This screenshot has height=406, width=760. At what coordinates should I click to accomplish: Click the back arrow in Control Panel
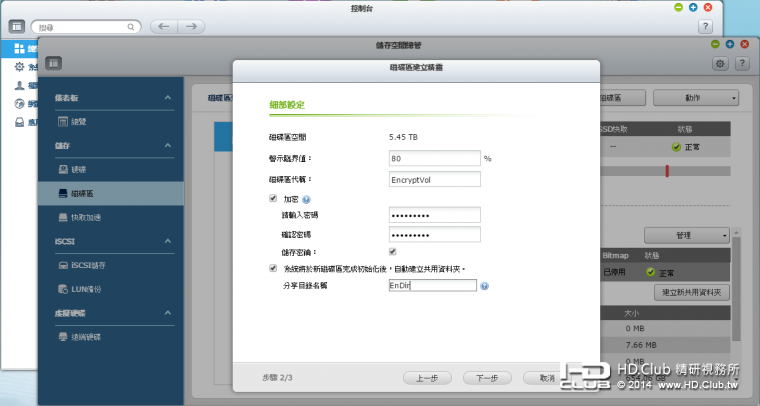[x=164, y=27]
